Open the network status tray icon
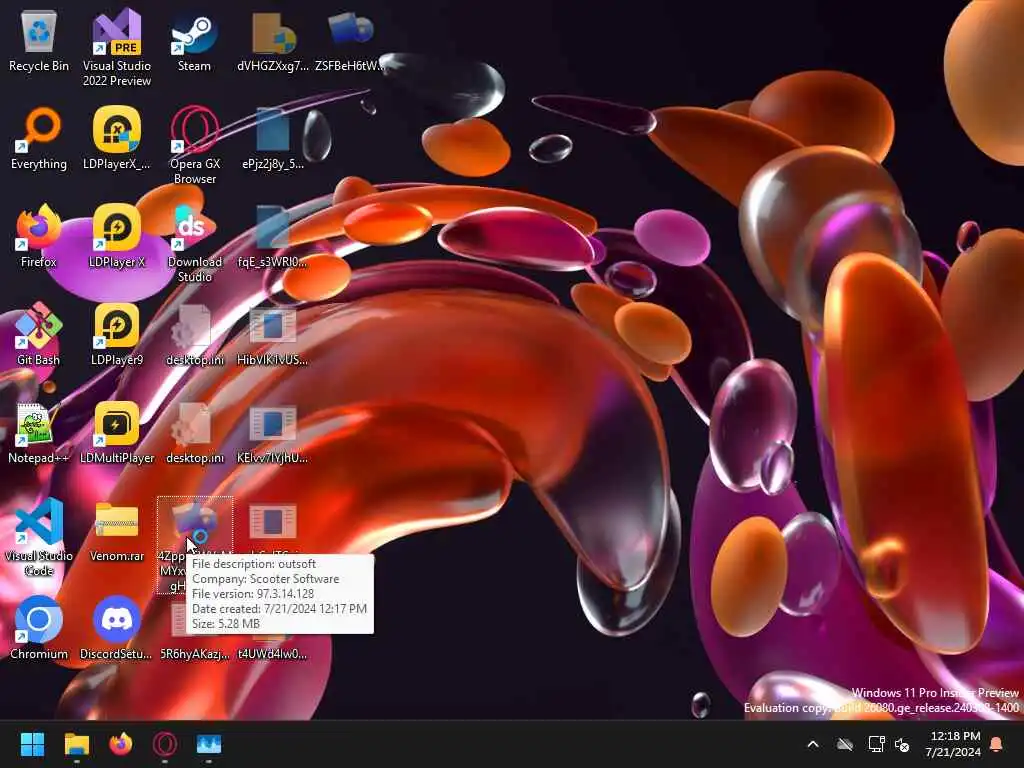 pos(876,744)
